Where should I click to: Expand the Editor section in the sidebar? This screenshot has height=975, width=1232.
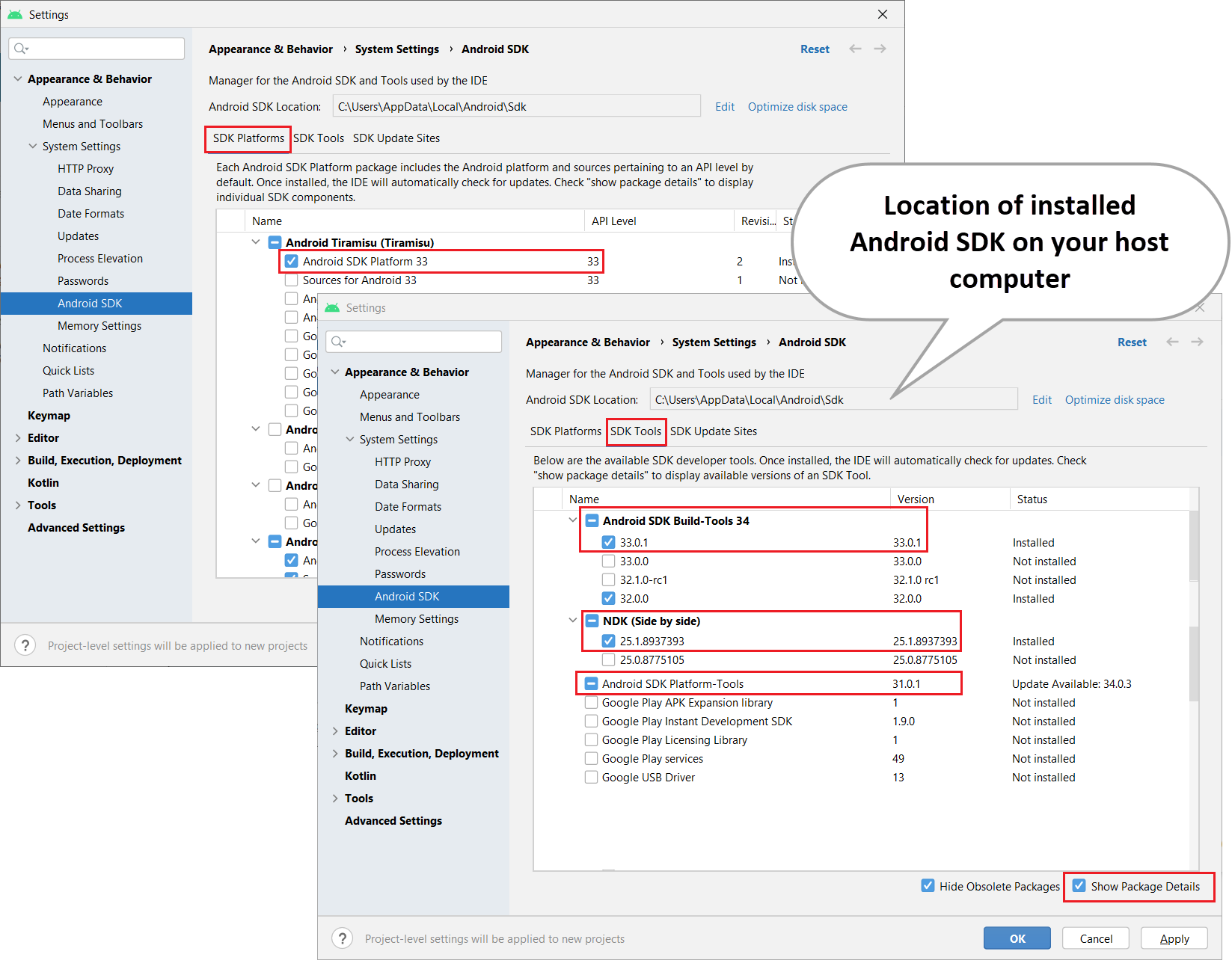point(334,731)
